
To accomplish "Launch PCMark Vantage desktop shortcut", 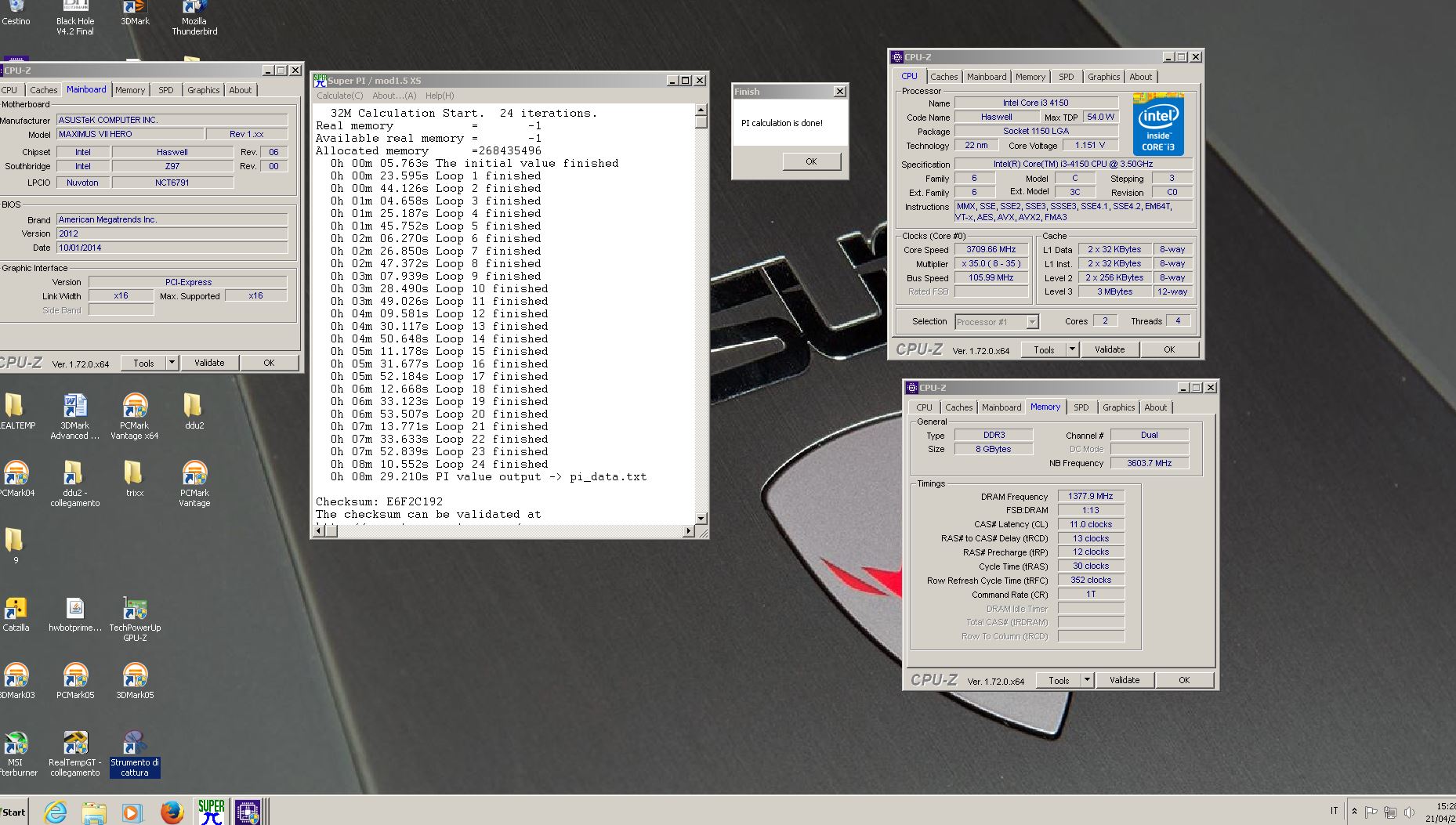I will coord(194,483).
